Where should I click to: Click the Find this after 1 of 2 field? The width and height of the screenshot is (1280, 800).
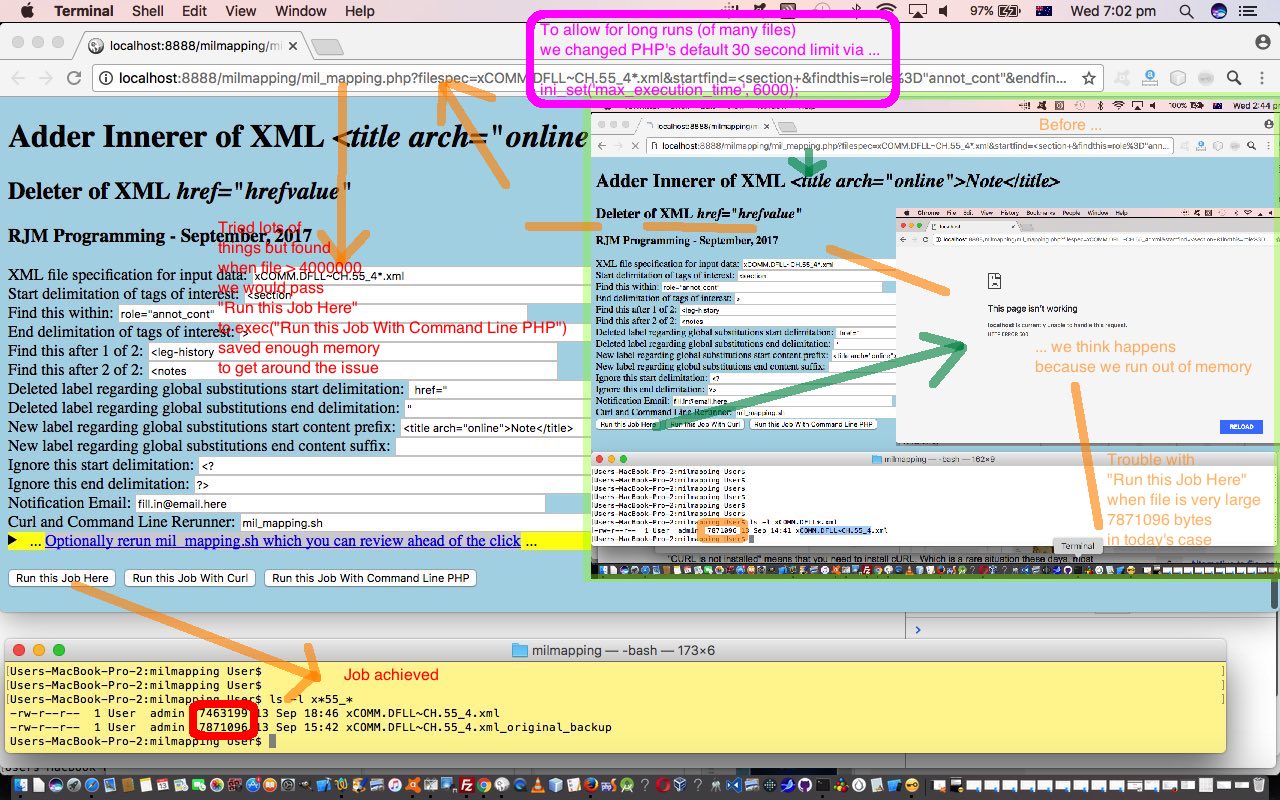click(352, 352)
